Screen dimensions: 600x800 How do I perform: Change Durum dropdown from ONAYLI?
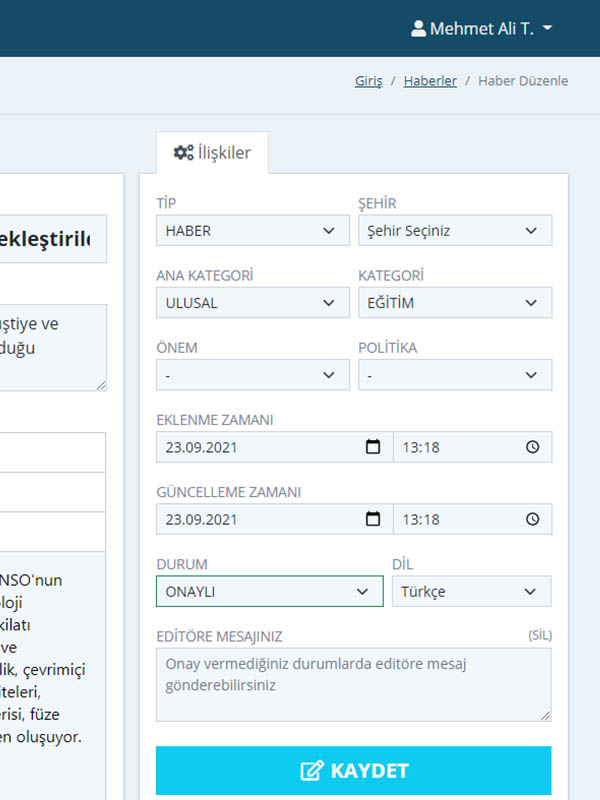[269, 591]
